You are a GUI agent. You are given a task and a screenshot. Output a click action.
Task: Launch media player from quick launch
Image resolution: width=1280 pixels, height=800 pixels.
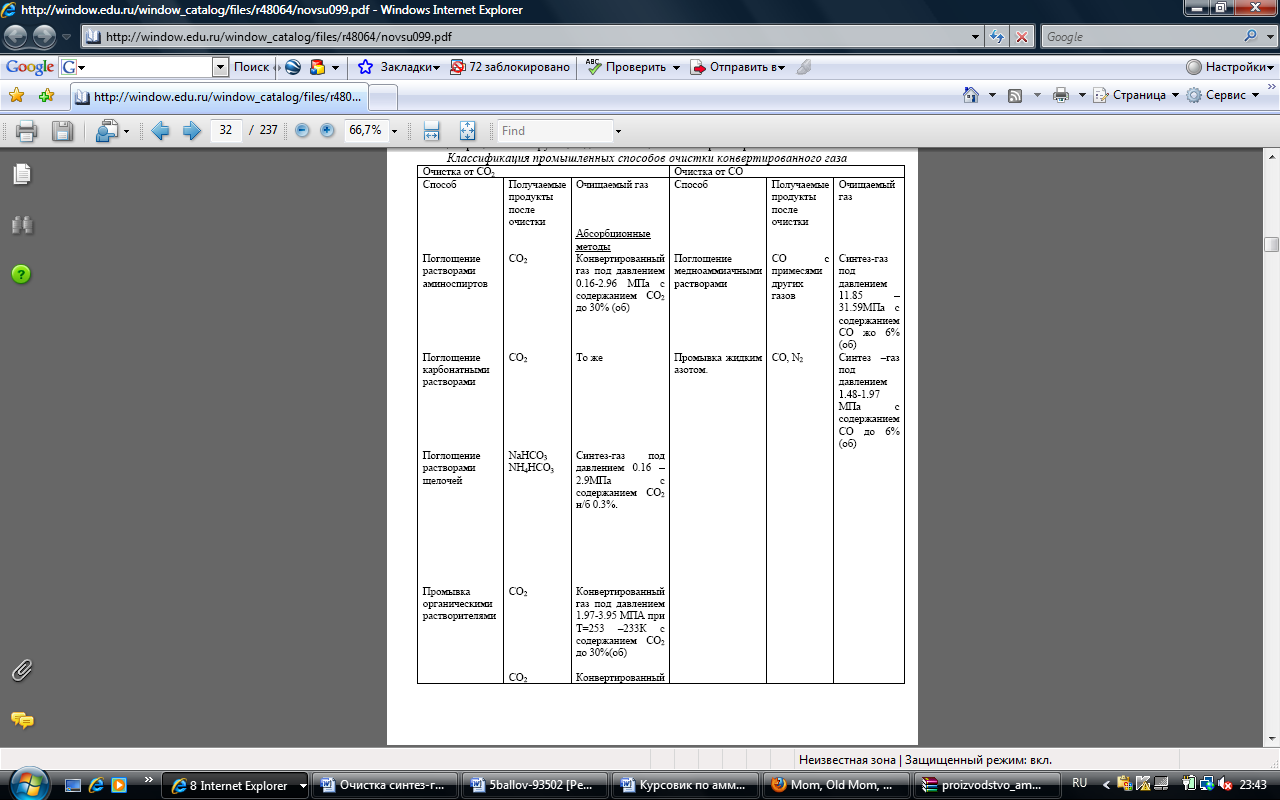[x=119, y=785]
